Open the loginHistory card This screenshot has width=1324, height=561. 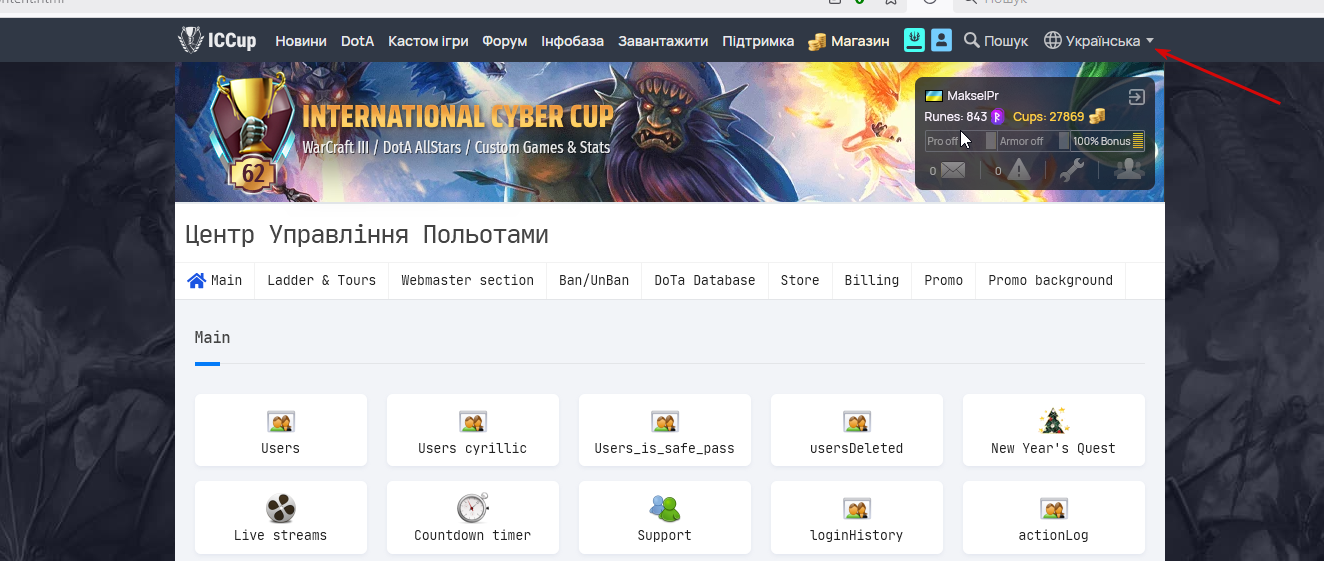pos(857,517)
